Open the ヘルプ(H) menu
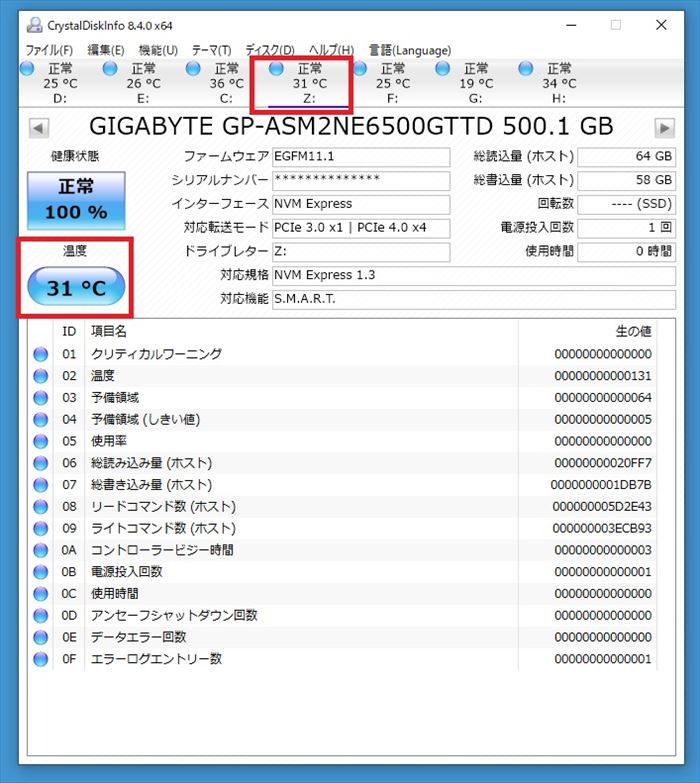Viewport: 700px width, 783px height. point(331,50)
